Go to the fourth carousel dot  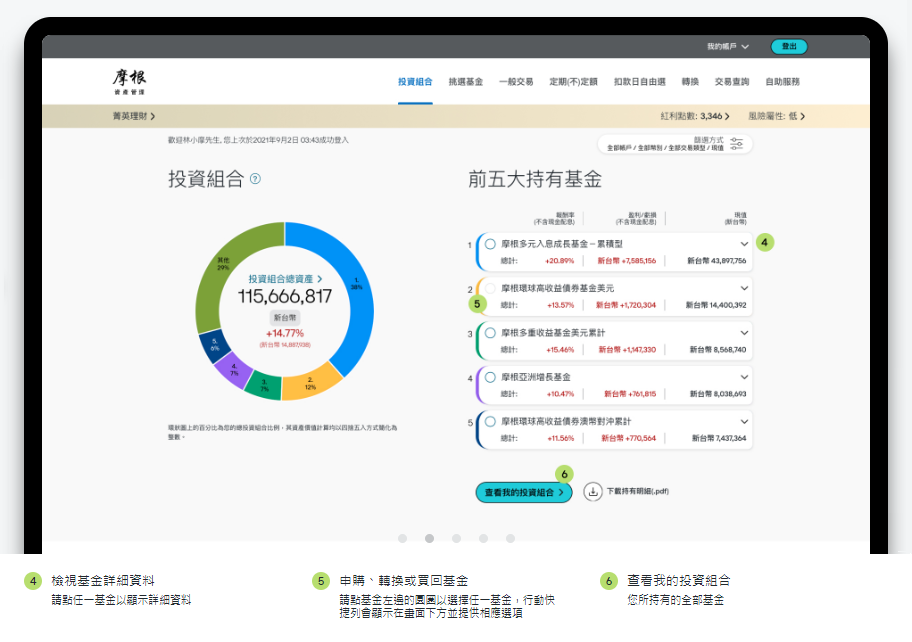483,538
